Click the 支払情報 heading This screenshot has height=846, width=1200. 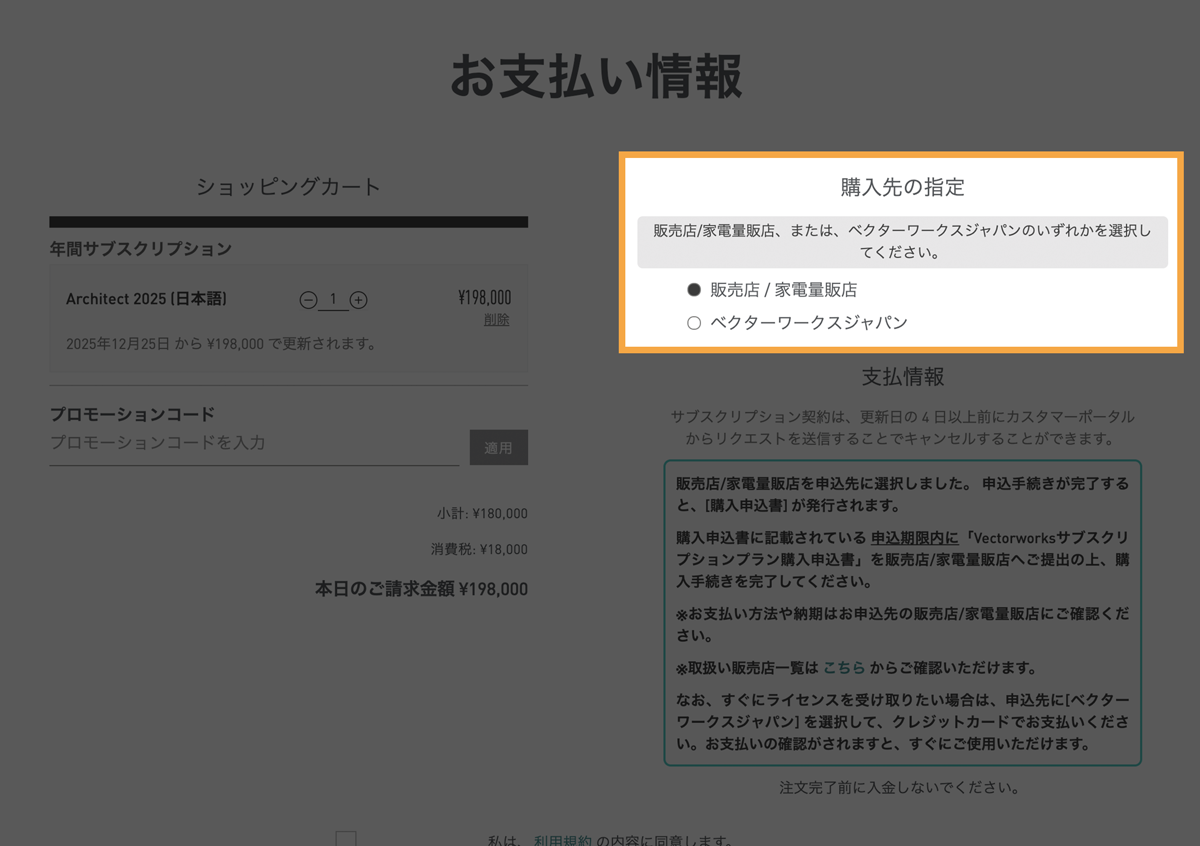click(903, 377)
